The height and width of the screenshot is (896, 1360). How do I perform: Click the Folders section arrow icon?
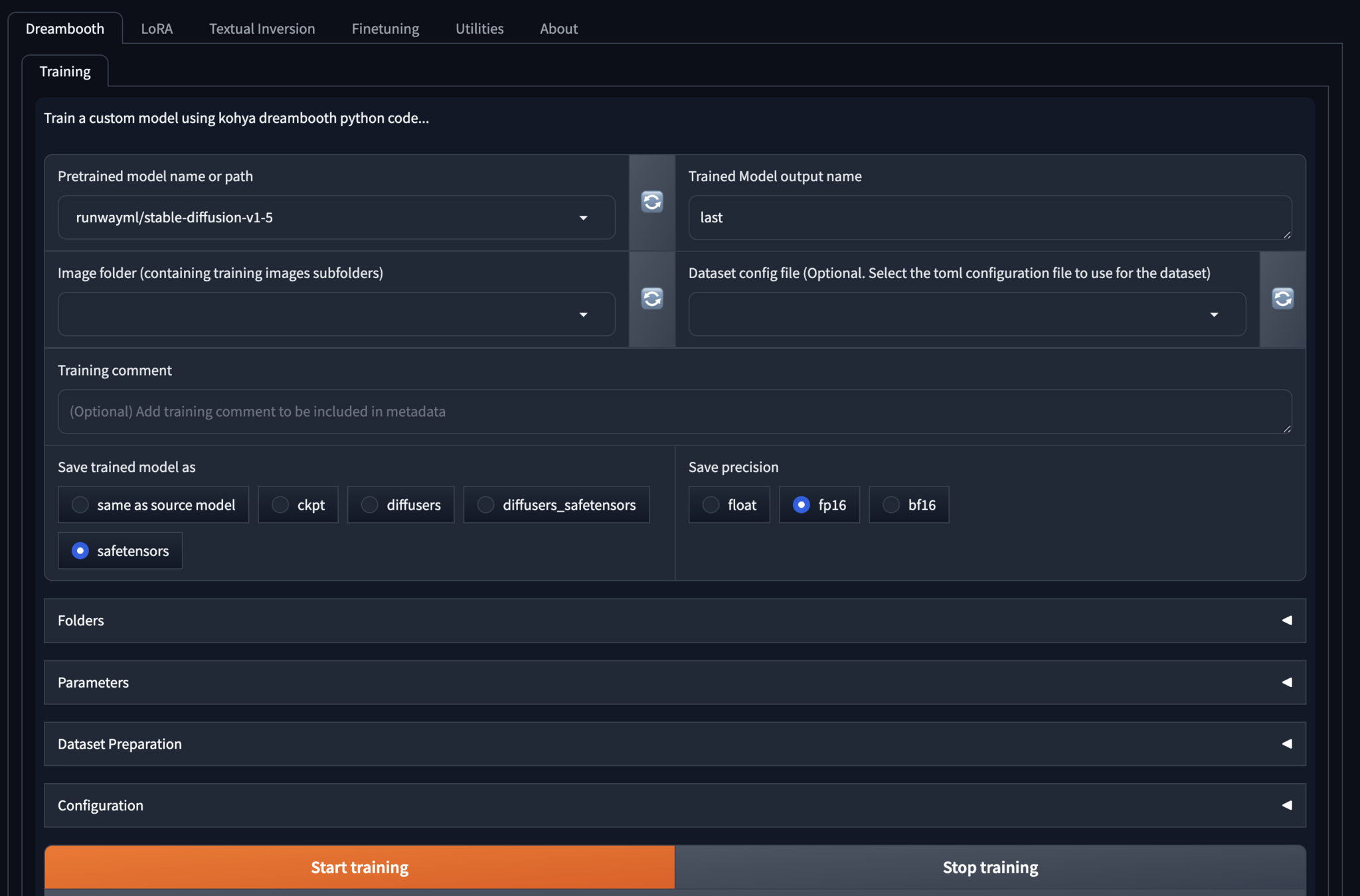1286,621
